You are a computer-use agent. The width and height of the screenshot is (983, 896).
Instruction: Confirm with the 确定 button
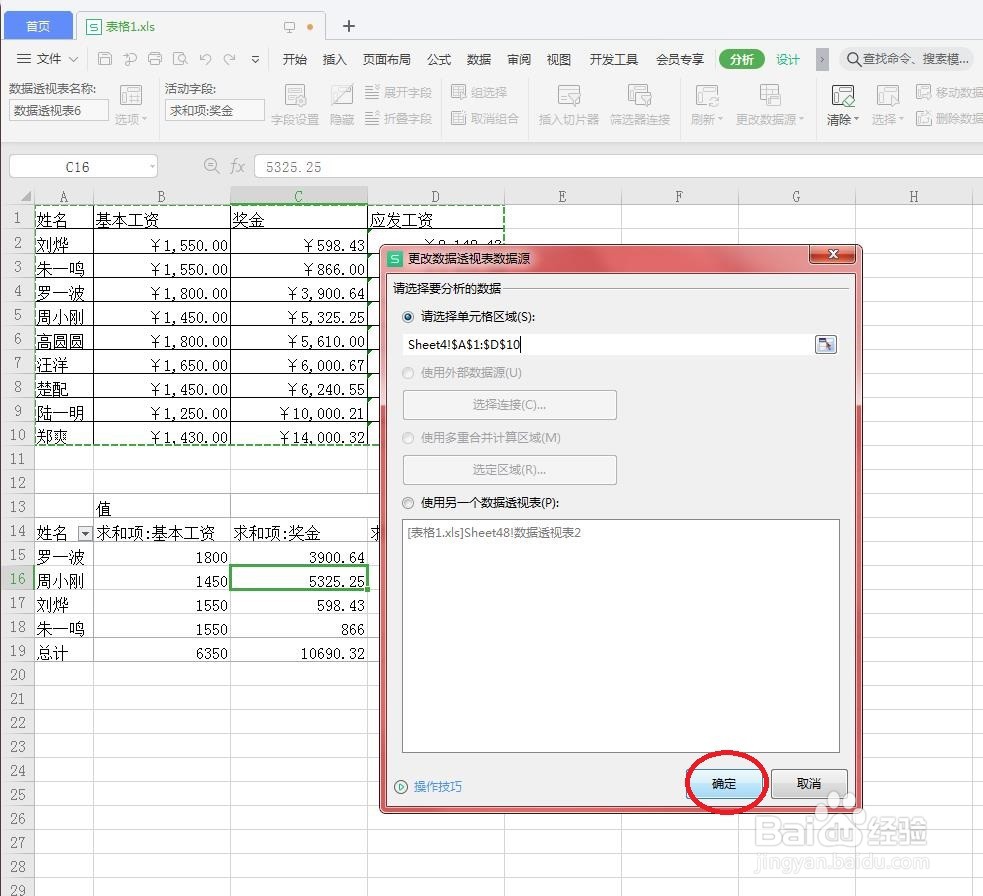724,784
